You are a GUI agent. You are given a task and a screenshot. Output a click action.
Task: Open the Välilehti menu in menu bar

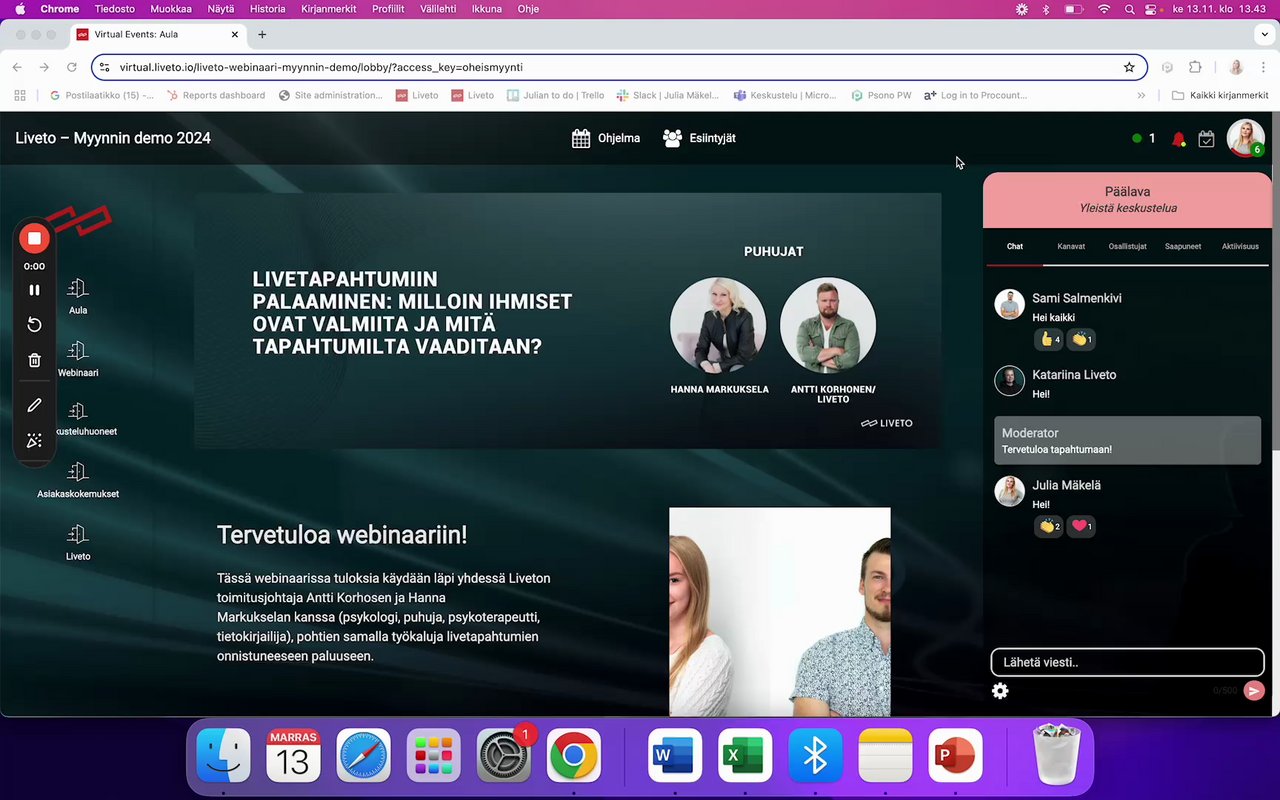click(x=438, y=9)
